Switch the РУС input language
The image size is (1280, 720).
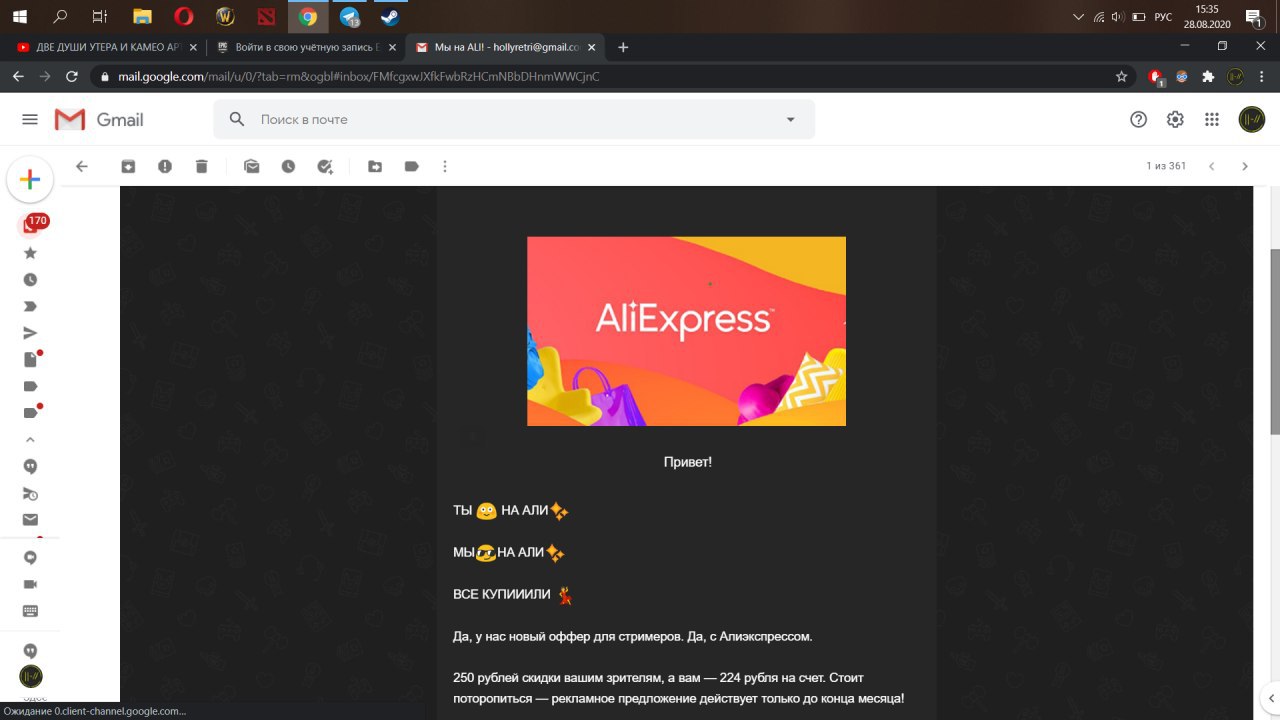[1163, 16]
